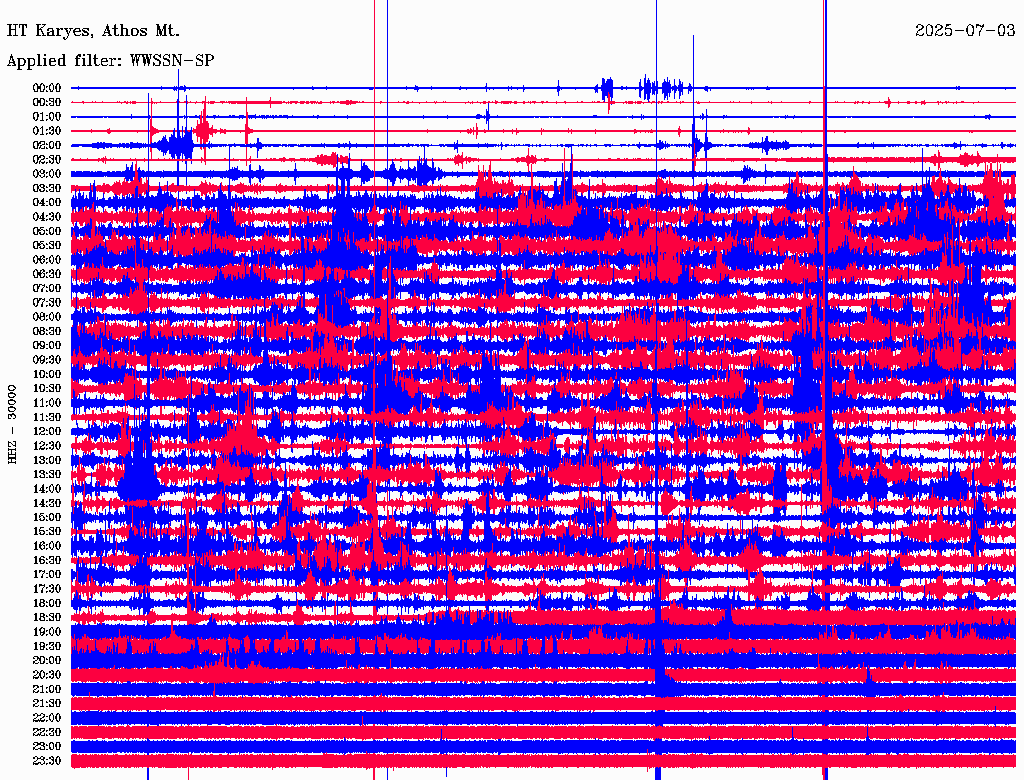Viewport: 1024px width, 780px height.
Task: Select the 06:00 time row label
Action: [47, 260]
